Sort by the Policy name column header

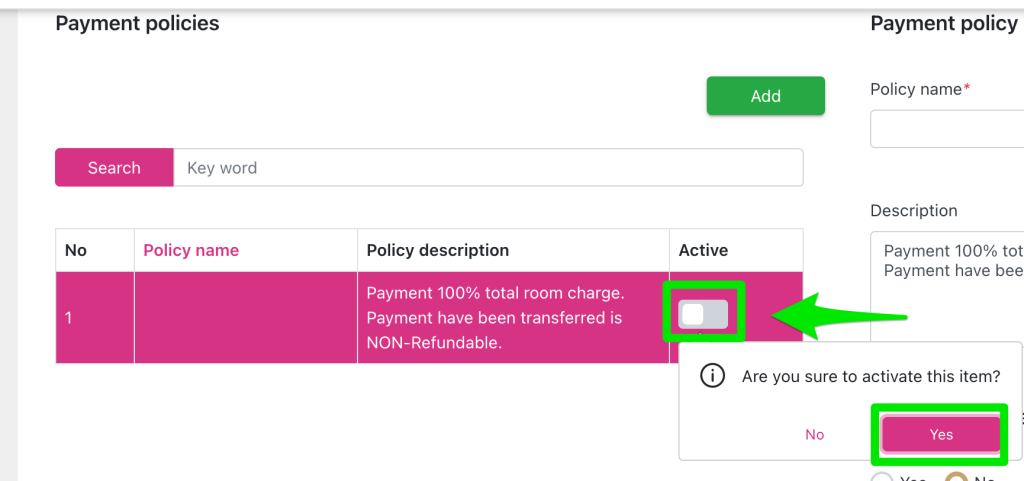click(191, 250)
